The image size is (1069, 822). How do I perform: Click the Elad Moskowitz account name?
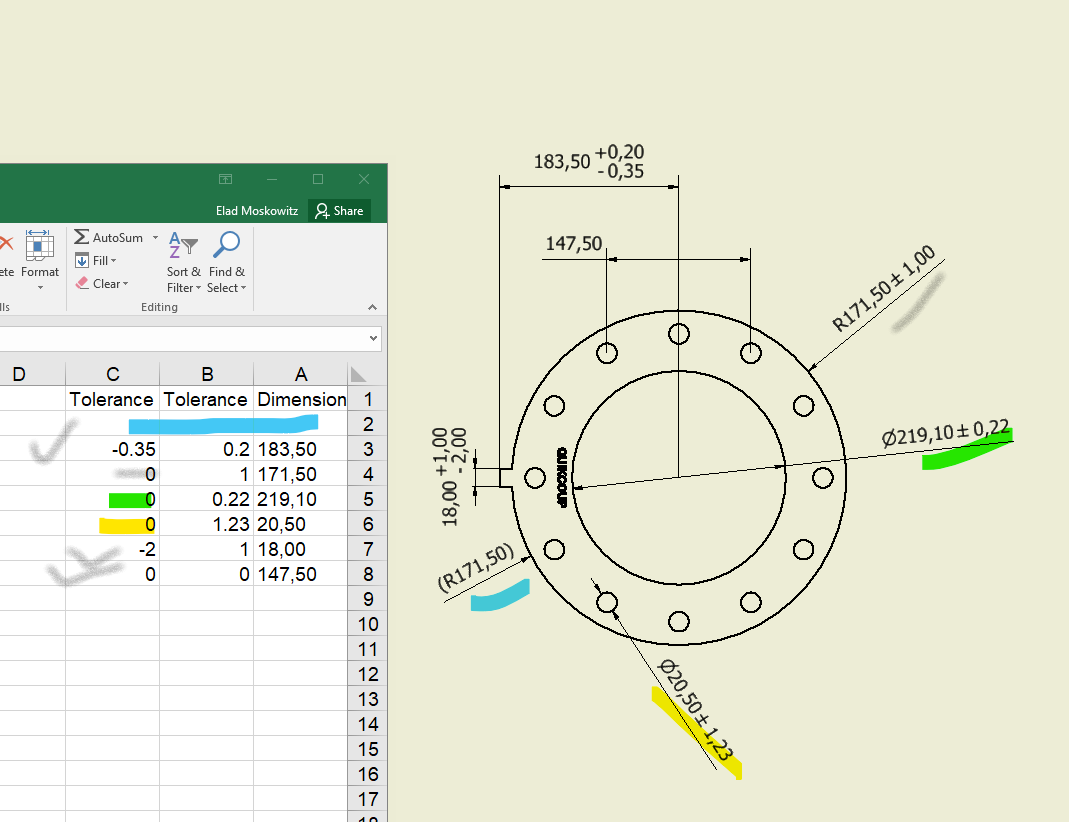pos(257,211)
